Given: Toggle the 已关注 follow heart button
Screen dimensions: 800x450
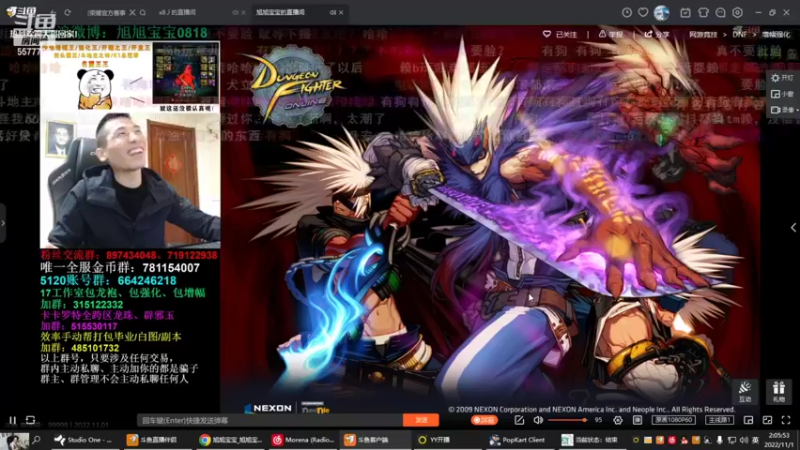Looking at the screenshot, I should coord(560,34).
